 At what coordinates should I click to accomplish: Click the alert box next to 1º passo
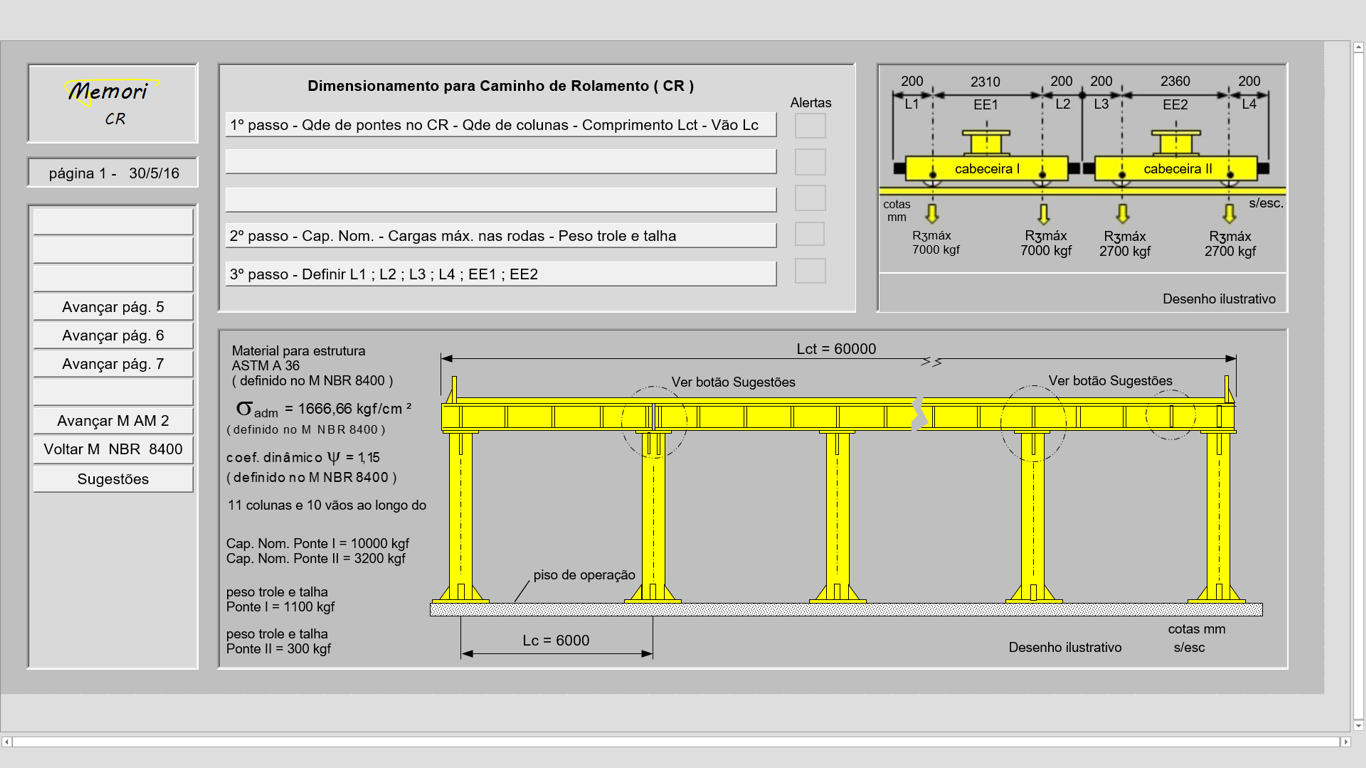pos(810,125)
